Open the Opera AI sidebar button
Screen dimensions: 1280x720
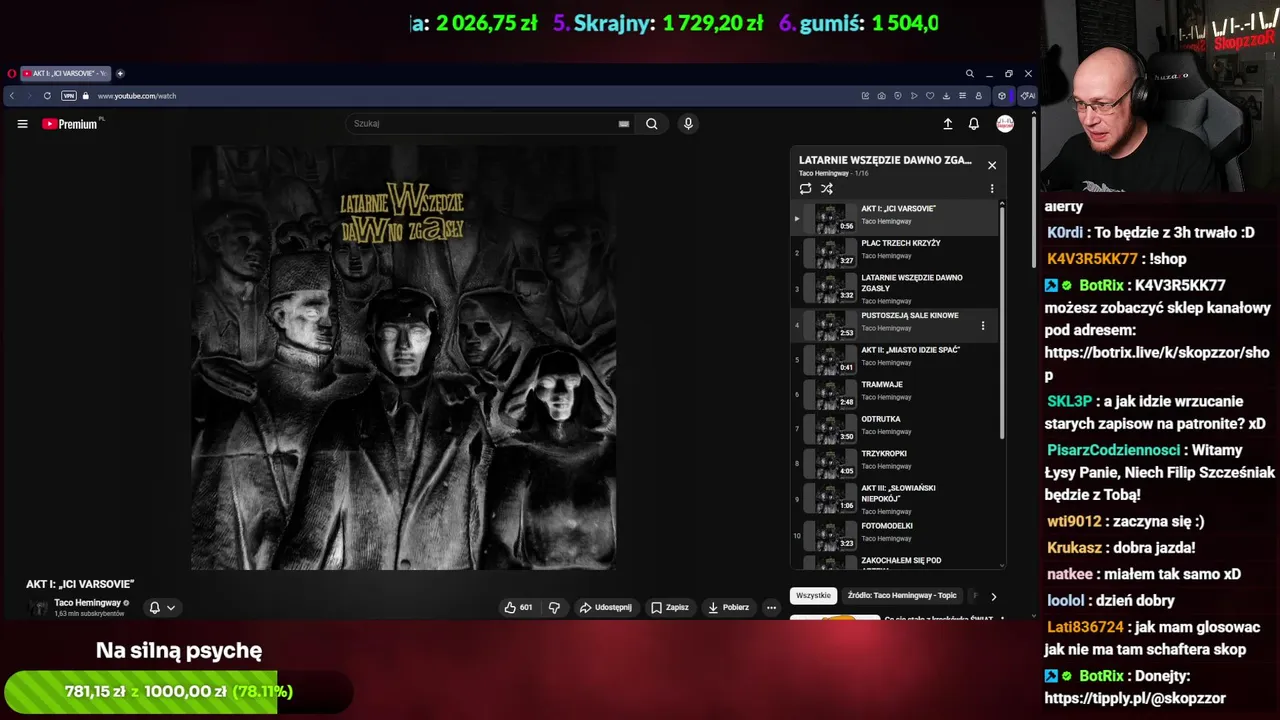[1028, 96]
